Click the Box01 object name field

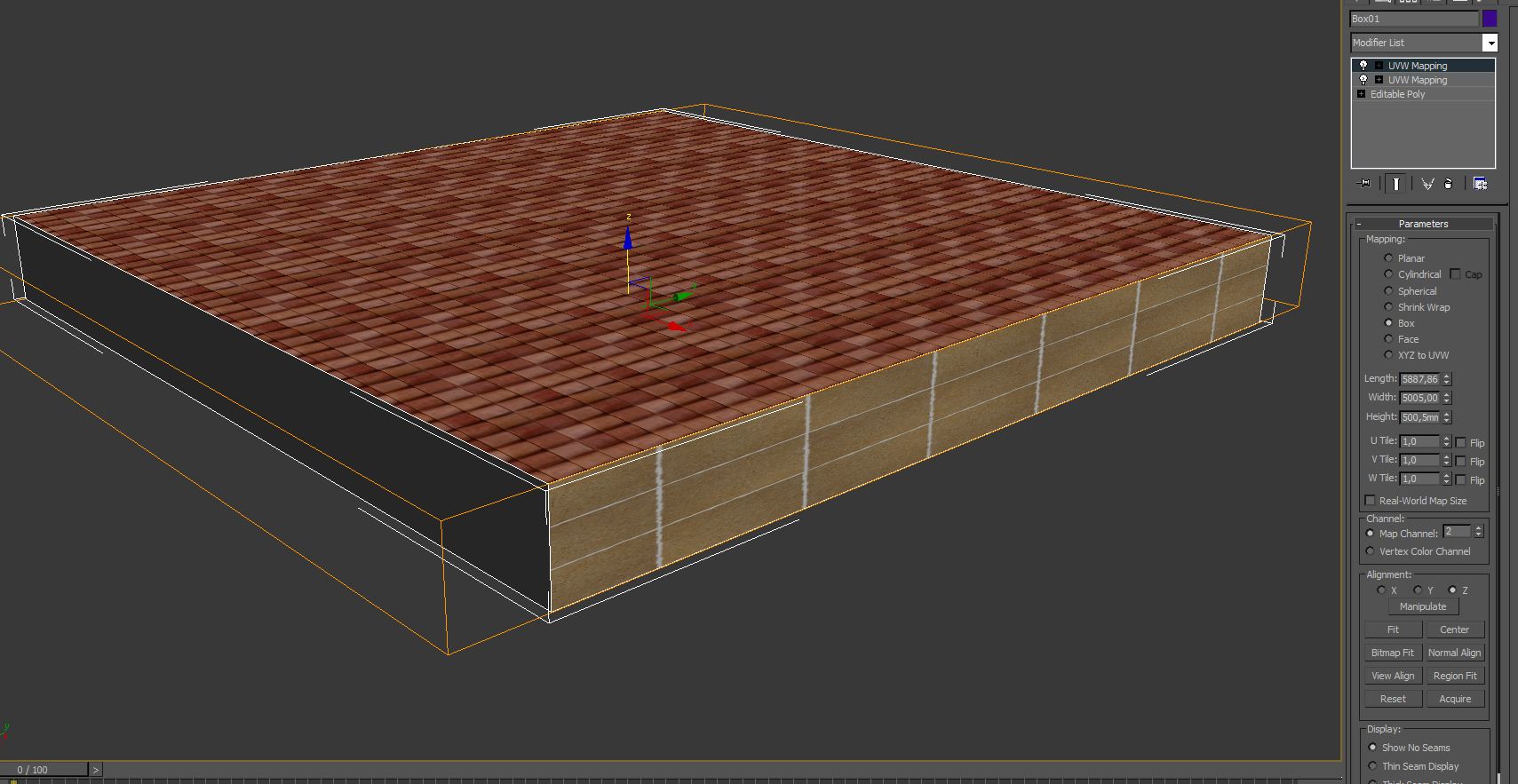pyautogui.click(x=1414, y=19)
